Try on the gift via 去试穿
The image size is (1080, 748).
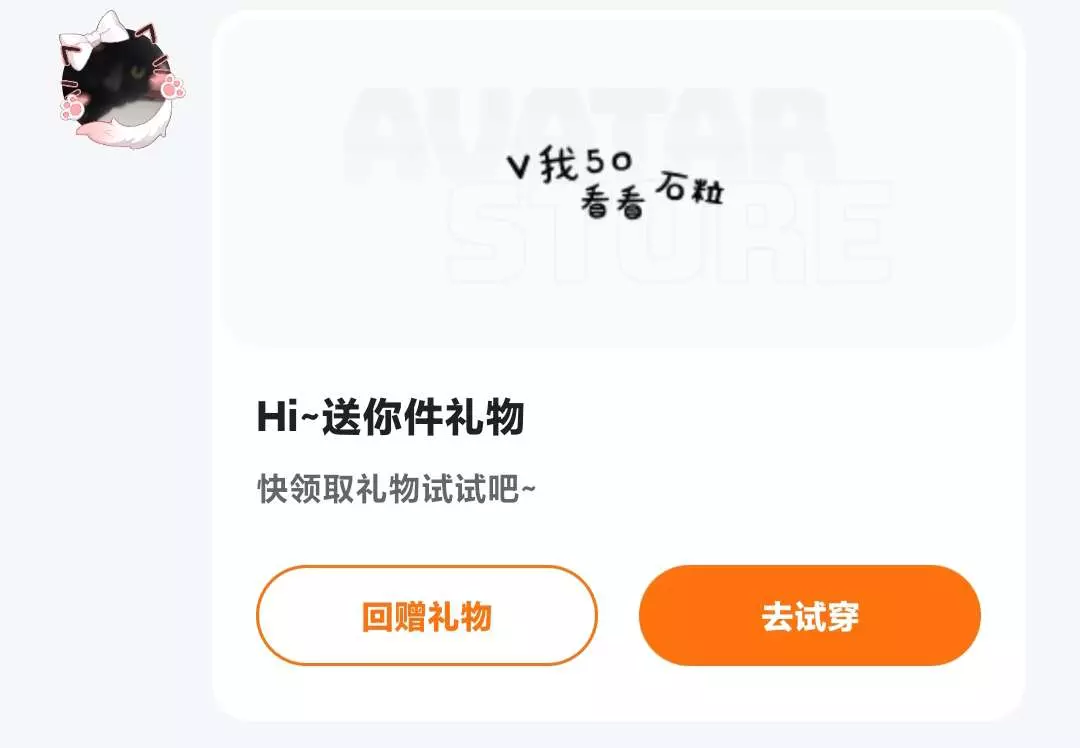point(809,616)
